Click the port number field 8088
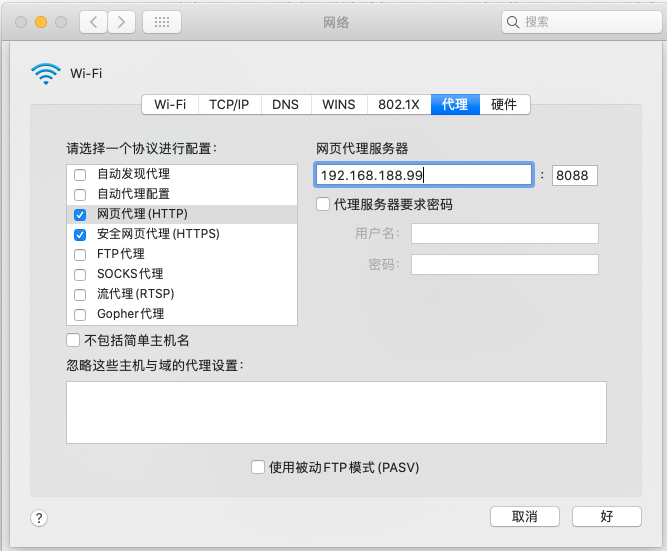Image resolution: width=667 pixels, height=551 pixels. point(574,175)
